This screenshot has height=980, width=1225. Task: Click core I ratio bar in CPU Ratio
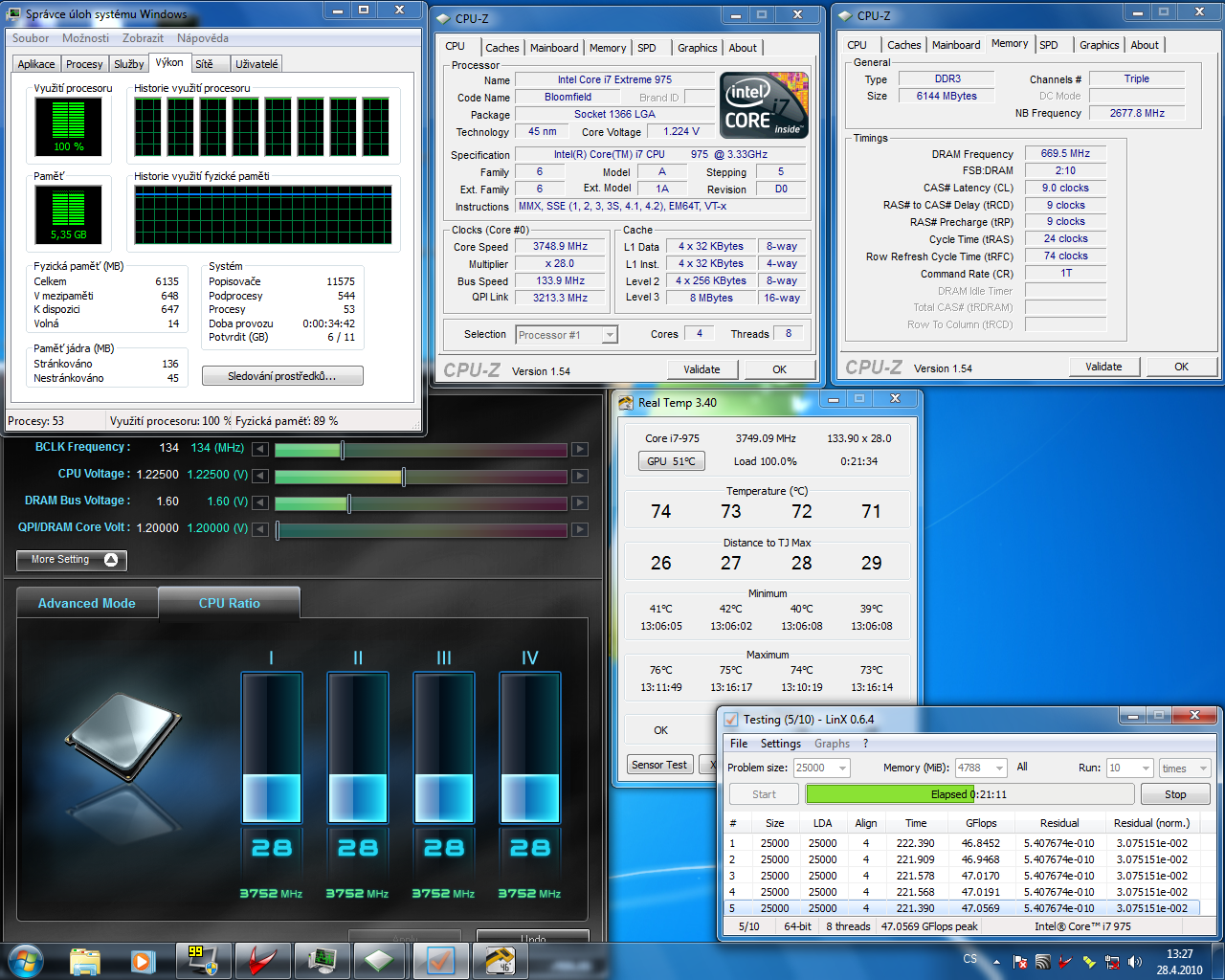pos(272,747)
